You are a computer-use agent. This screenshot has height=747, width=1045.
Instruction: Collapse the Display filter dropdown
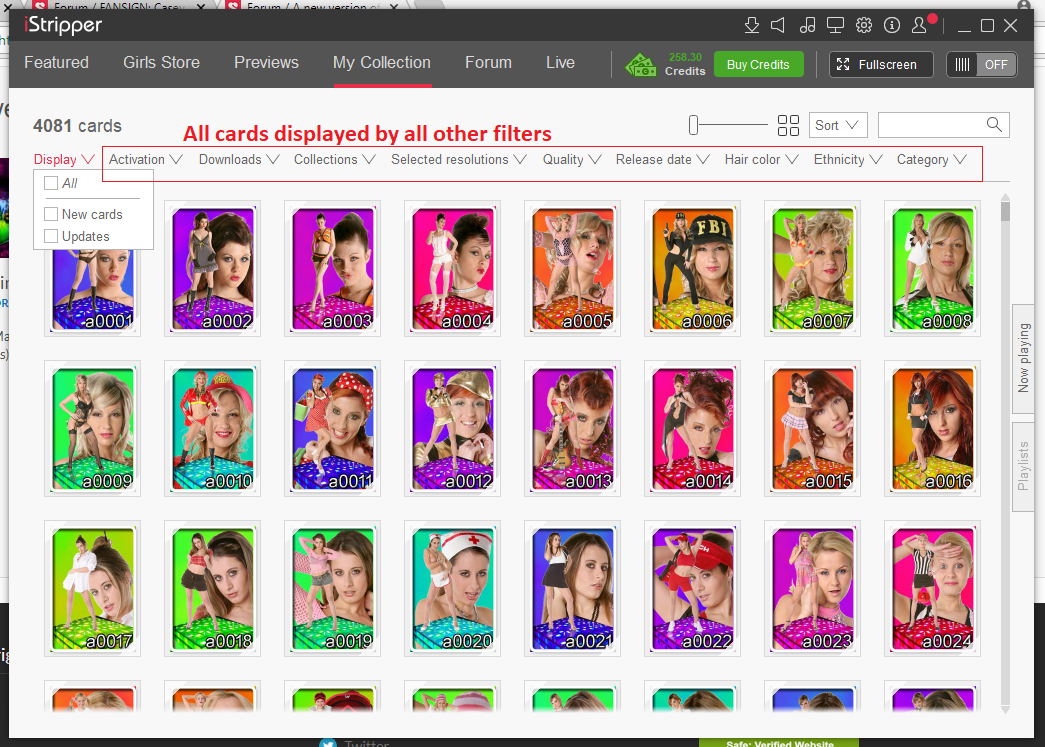pos(64,160)
